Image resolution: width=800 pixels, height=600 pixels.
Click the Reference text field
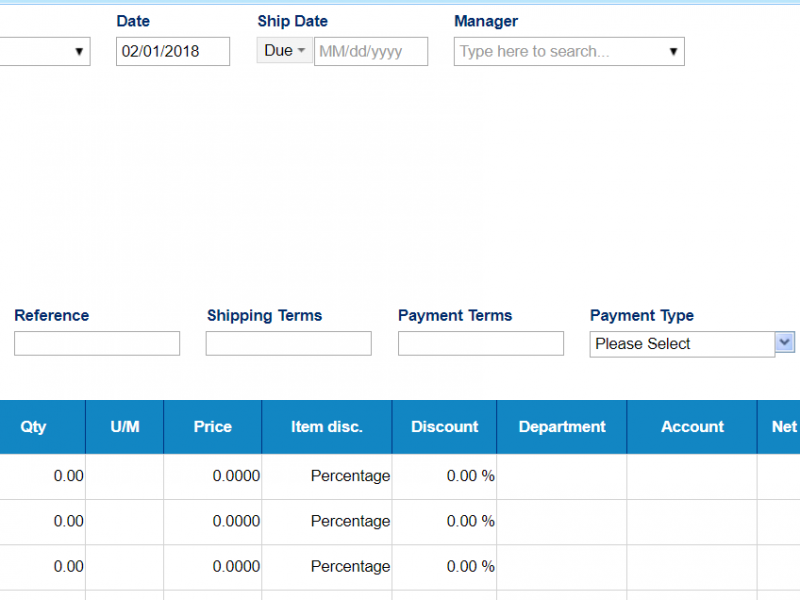97,343
